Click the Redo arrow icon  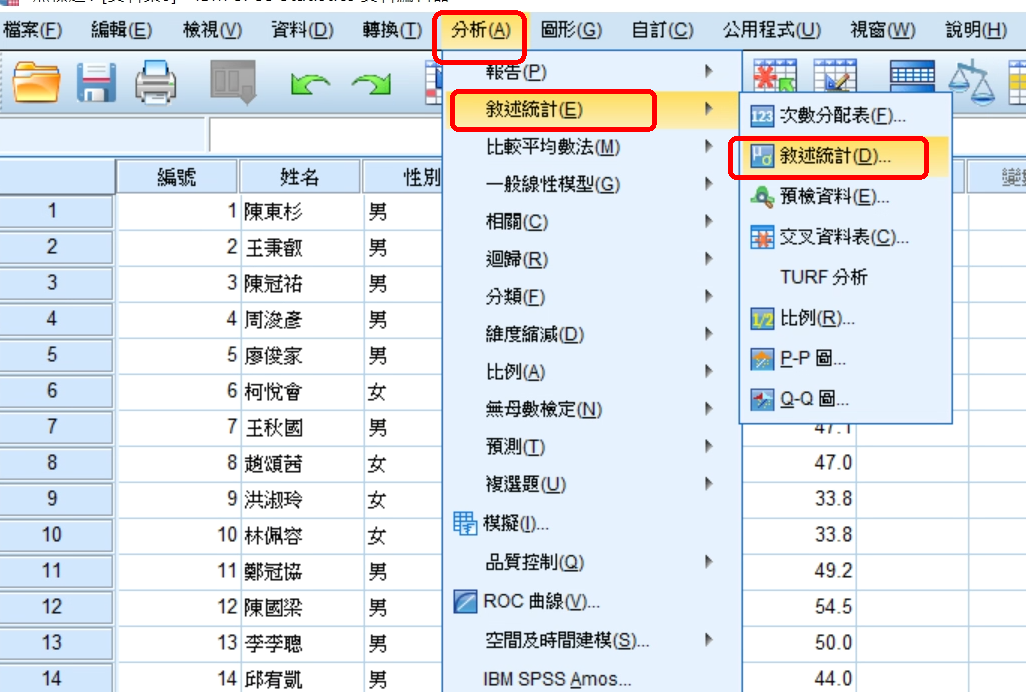pos(370,85)
